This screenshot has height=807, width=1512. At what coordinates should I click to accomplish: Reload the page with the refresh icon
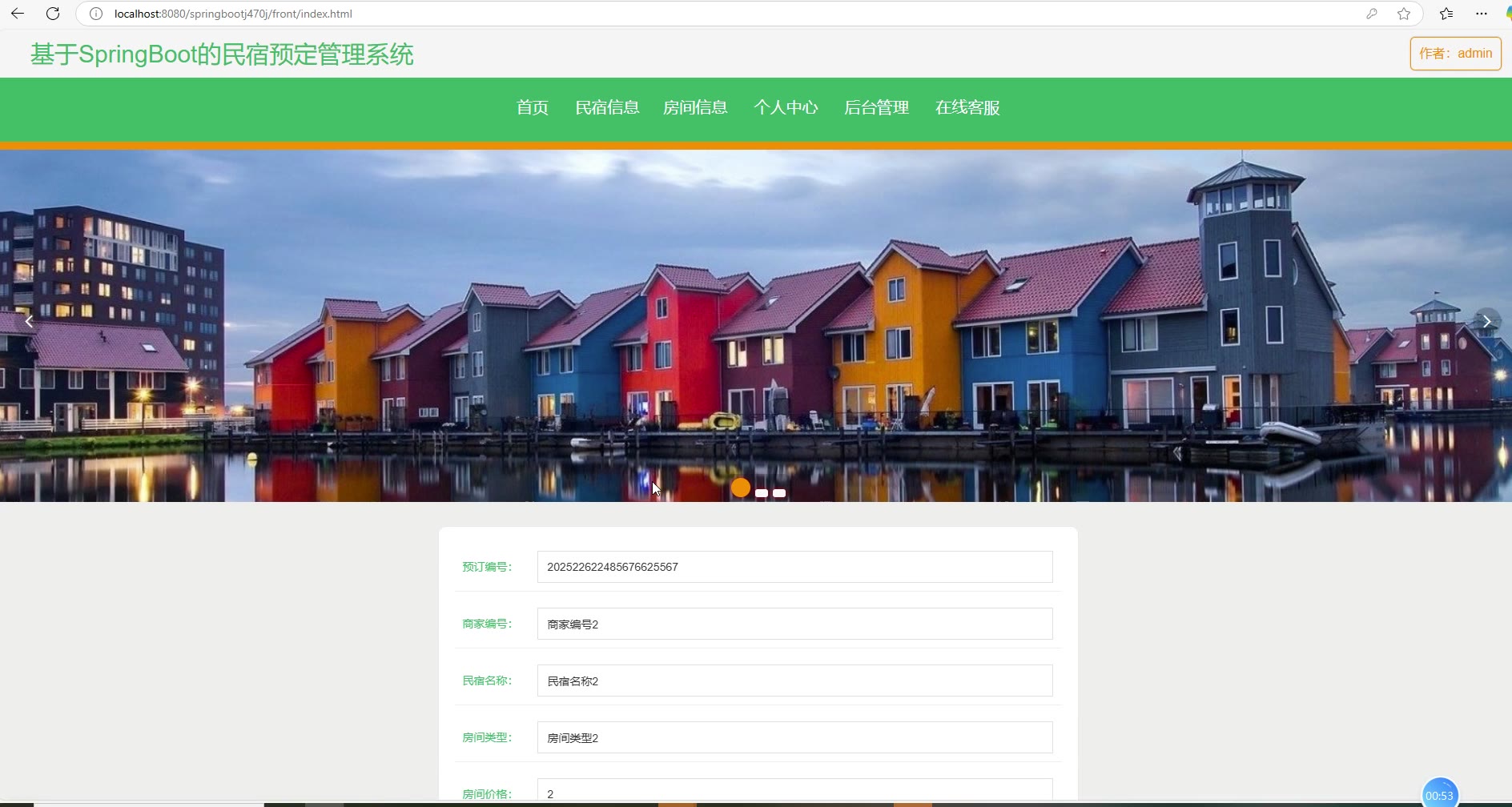coord(53,14)
